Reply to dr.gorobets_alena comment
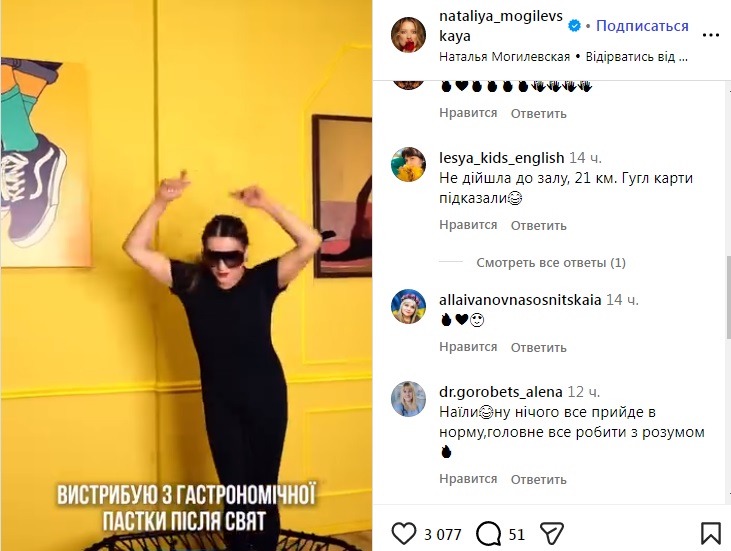 point(538,479)
